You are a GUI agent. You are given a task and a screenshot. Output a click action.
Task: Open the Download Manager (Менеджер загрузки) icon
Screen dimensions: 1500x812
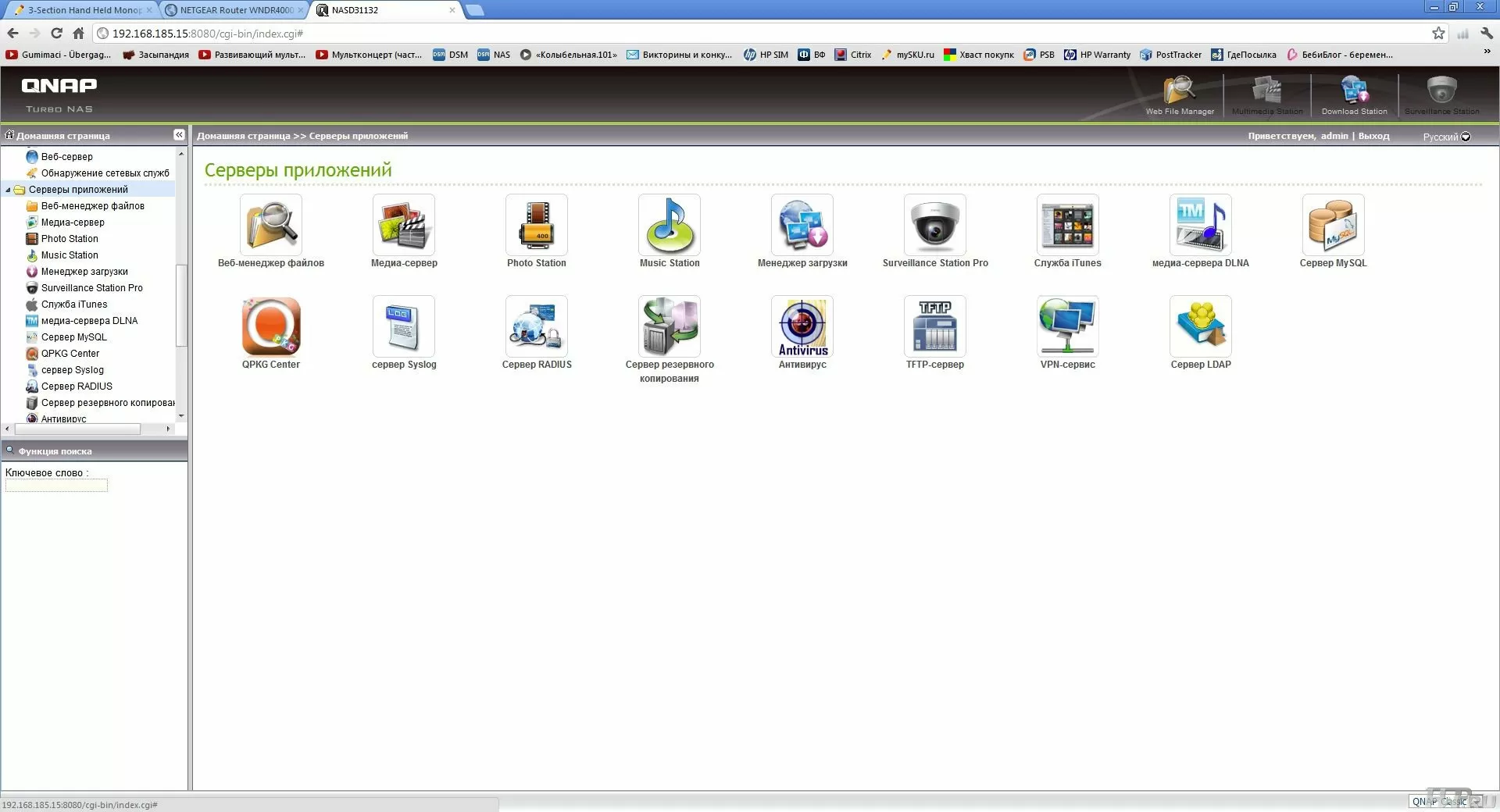tap(802, 225)
